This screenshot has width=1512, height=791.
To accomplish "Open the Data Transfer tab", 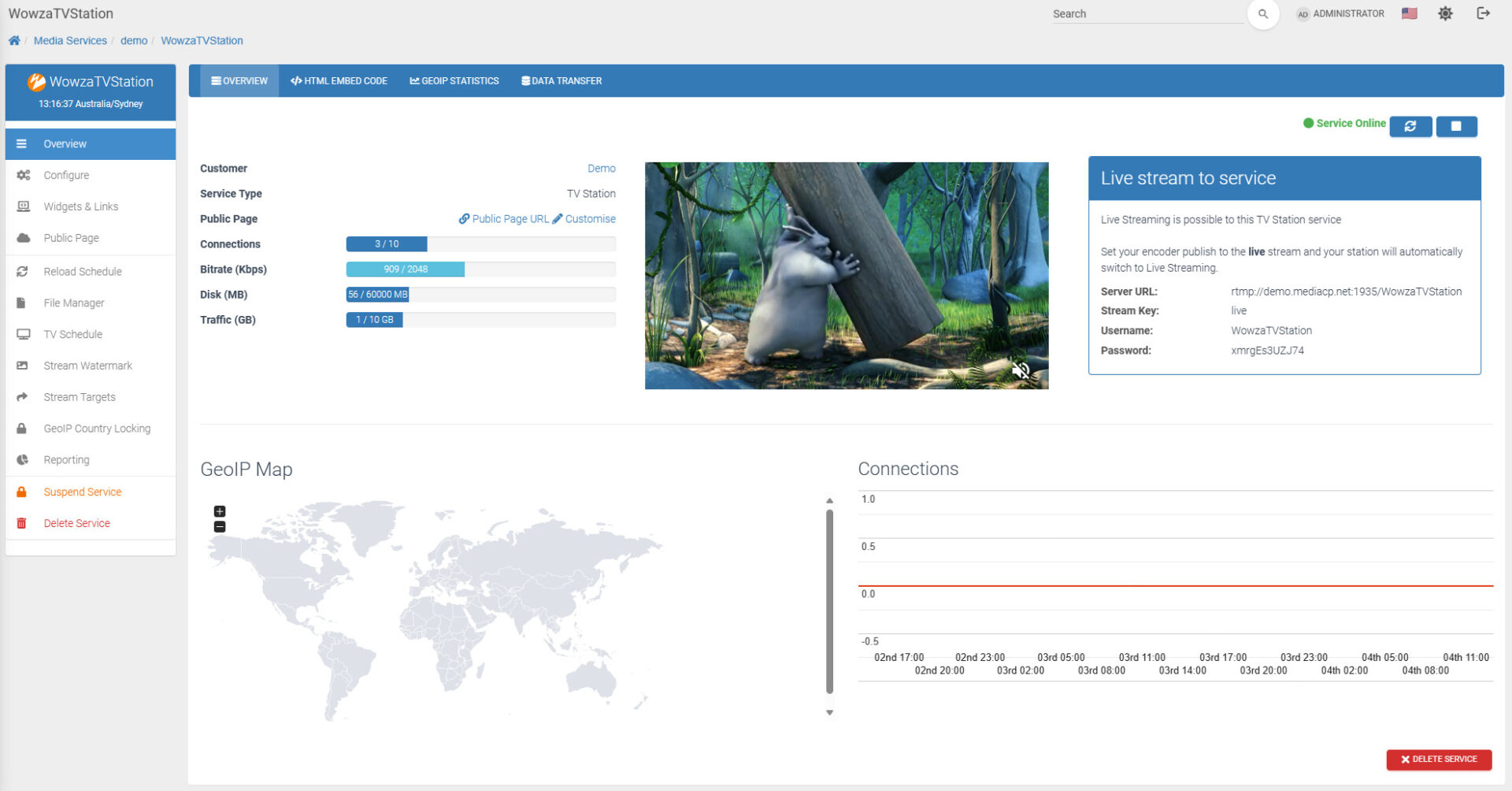I will [x=561, y=81].
